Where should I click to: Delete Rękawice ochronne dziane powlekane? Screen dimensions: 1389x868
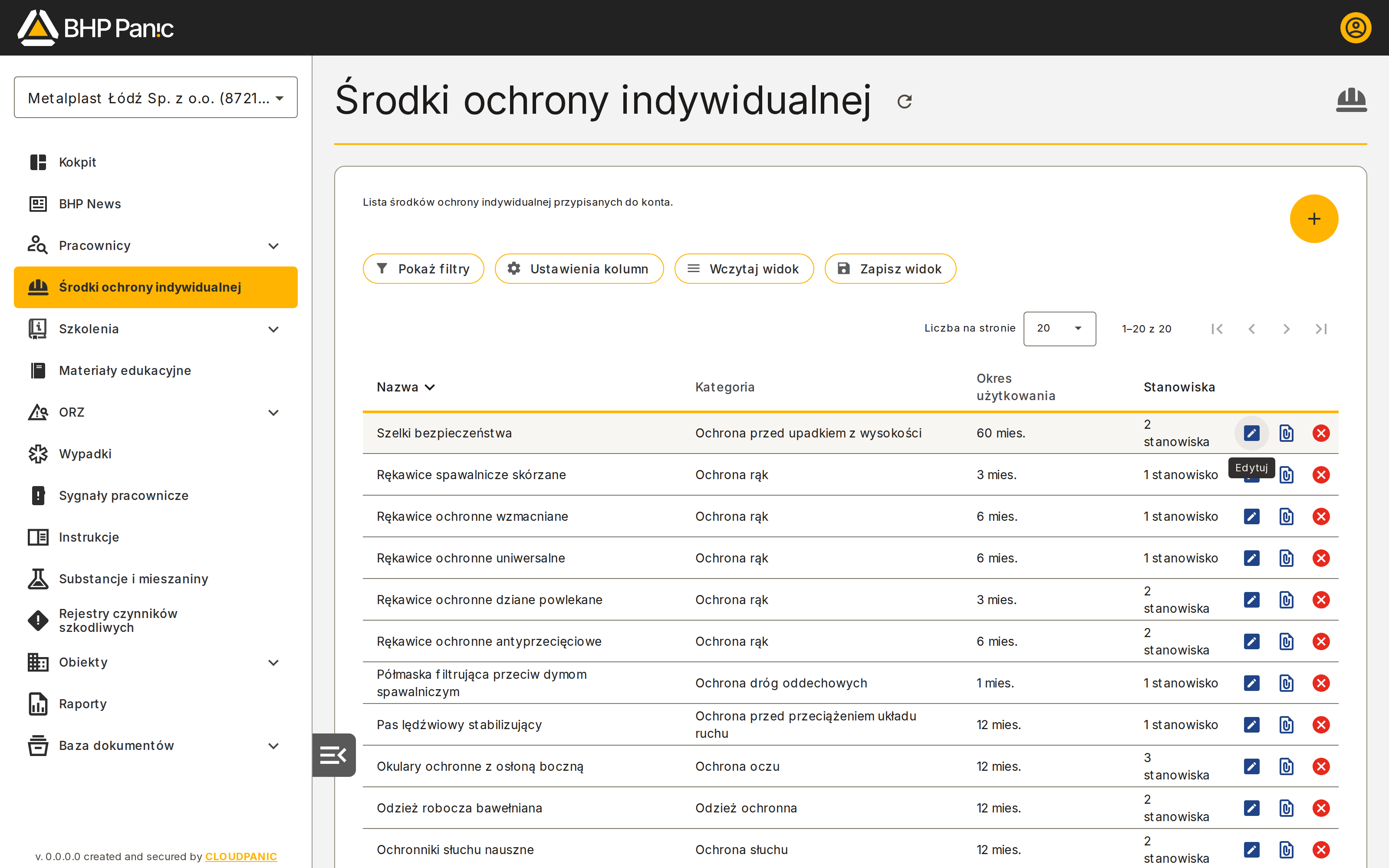[x=1321, y=600]
